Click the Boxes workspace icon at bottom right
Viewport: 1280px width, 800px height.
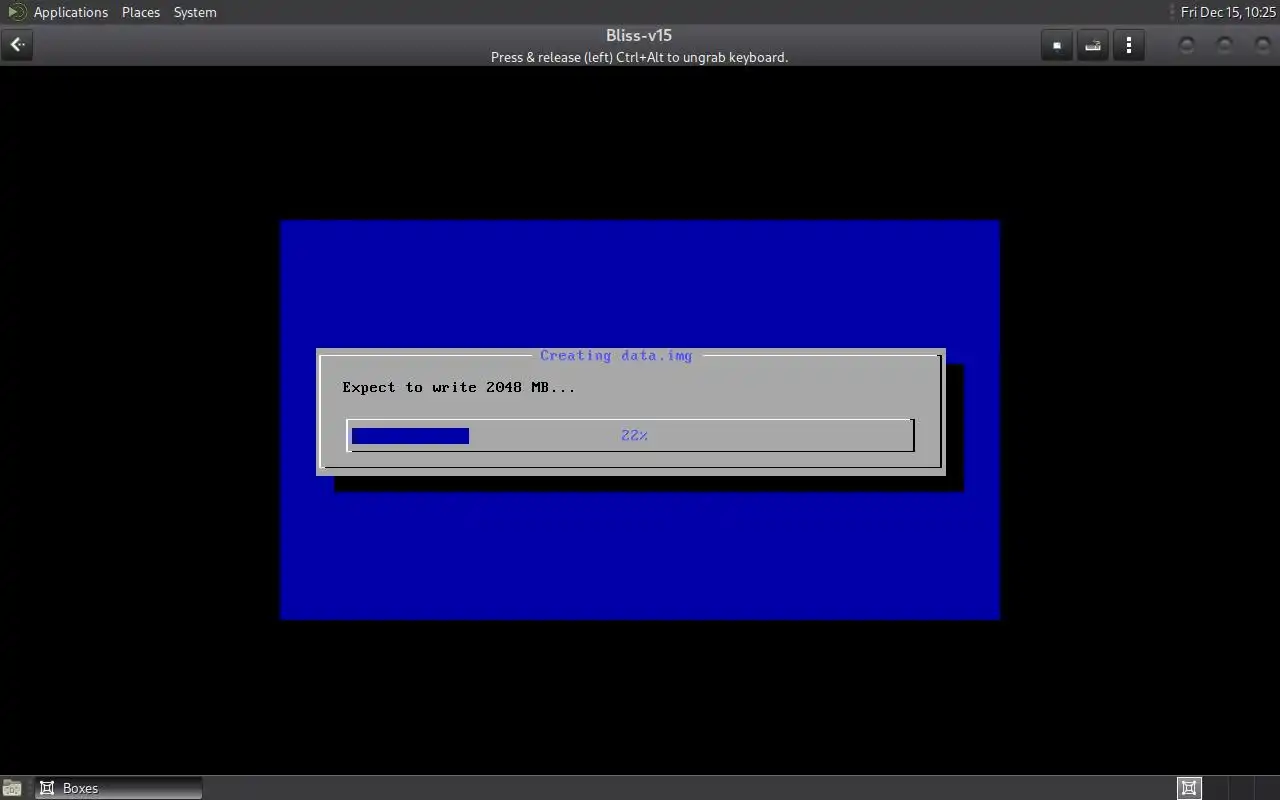point(1189,788)
